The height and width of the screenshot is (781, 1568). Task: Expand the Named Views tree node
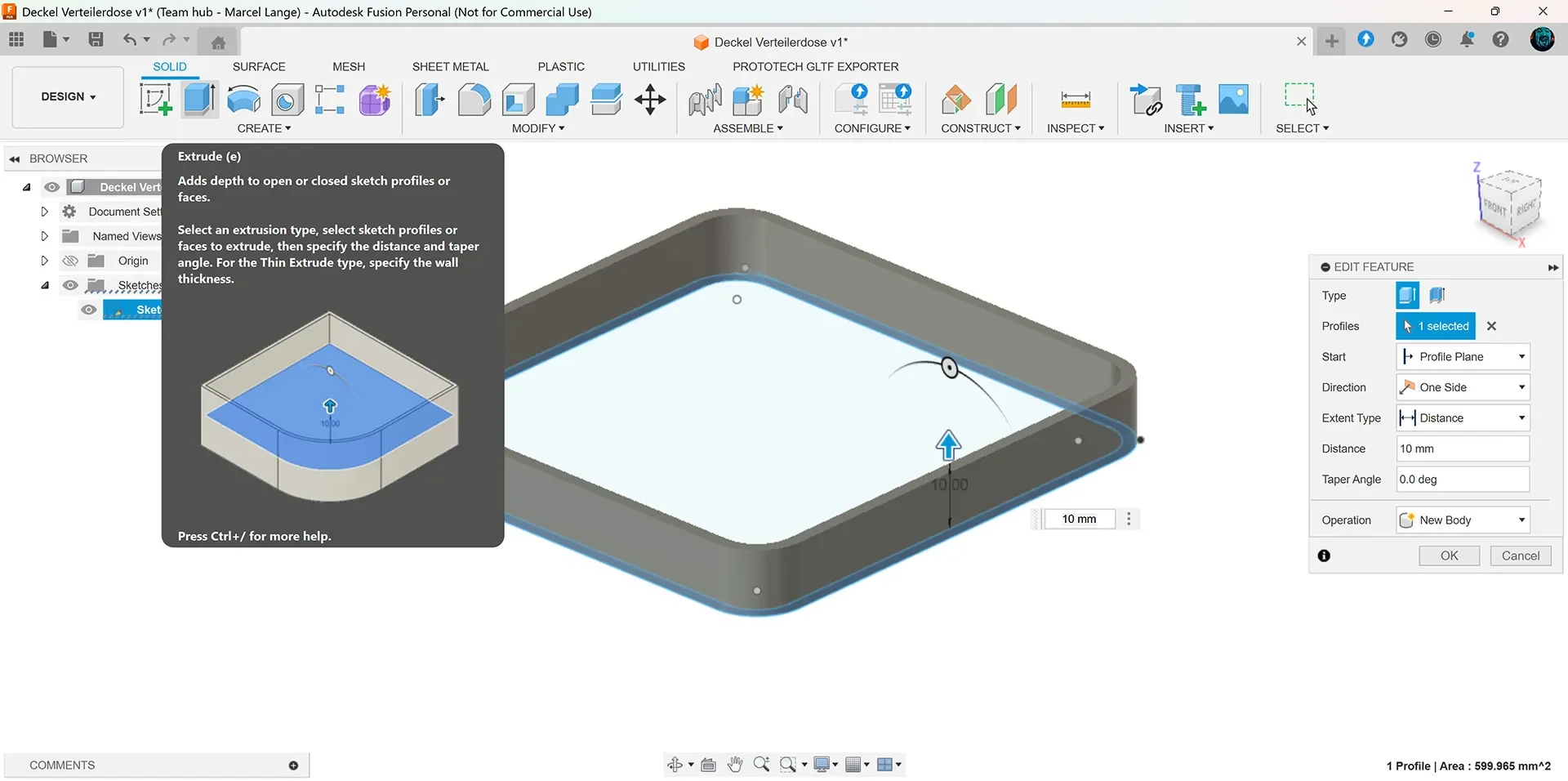(44, 236)
